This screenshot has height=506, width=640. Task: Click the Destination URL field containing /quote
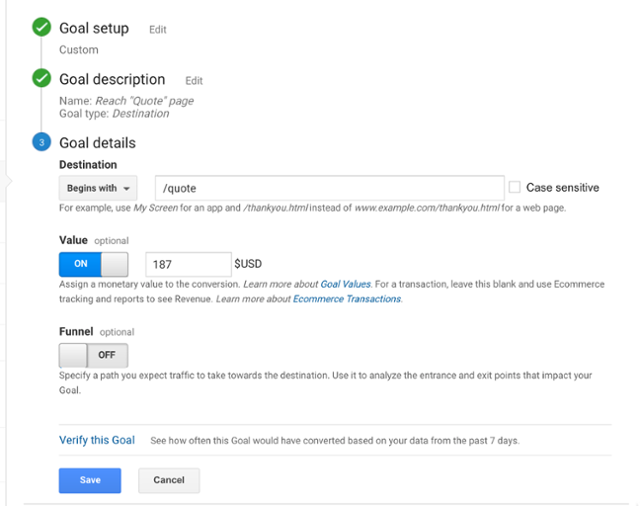click(329, 188)
